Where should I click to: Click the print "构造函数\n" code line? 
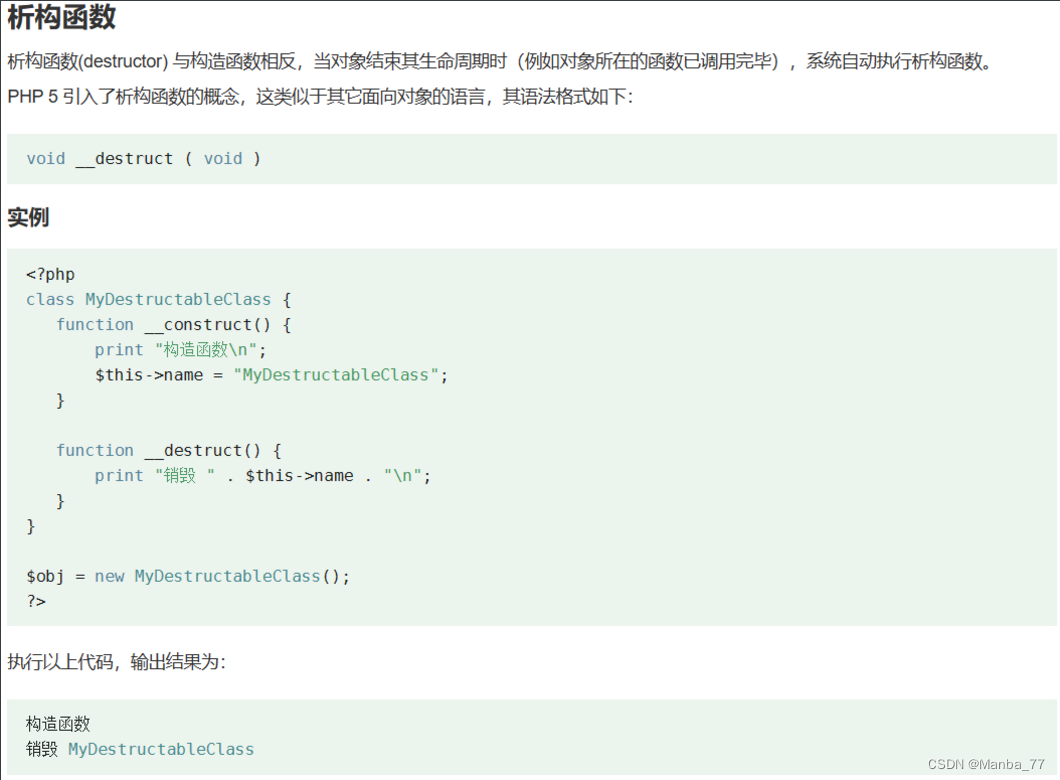point(180,350)
